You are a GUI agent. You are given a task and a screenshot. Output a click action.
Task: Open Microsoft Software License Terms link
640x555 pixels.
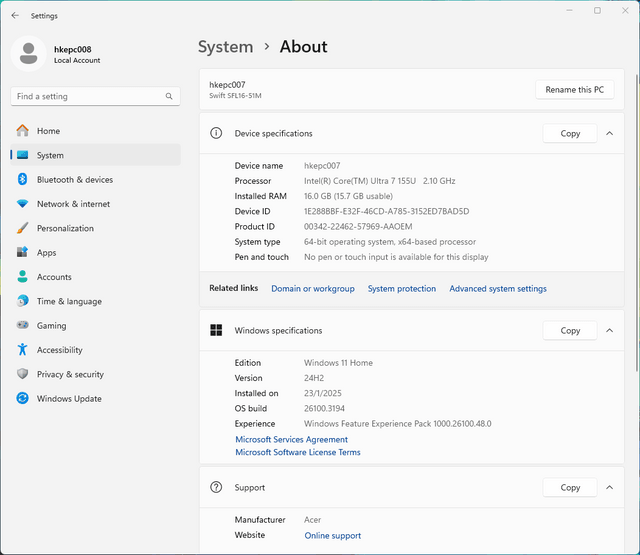click(298, 452)
